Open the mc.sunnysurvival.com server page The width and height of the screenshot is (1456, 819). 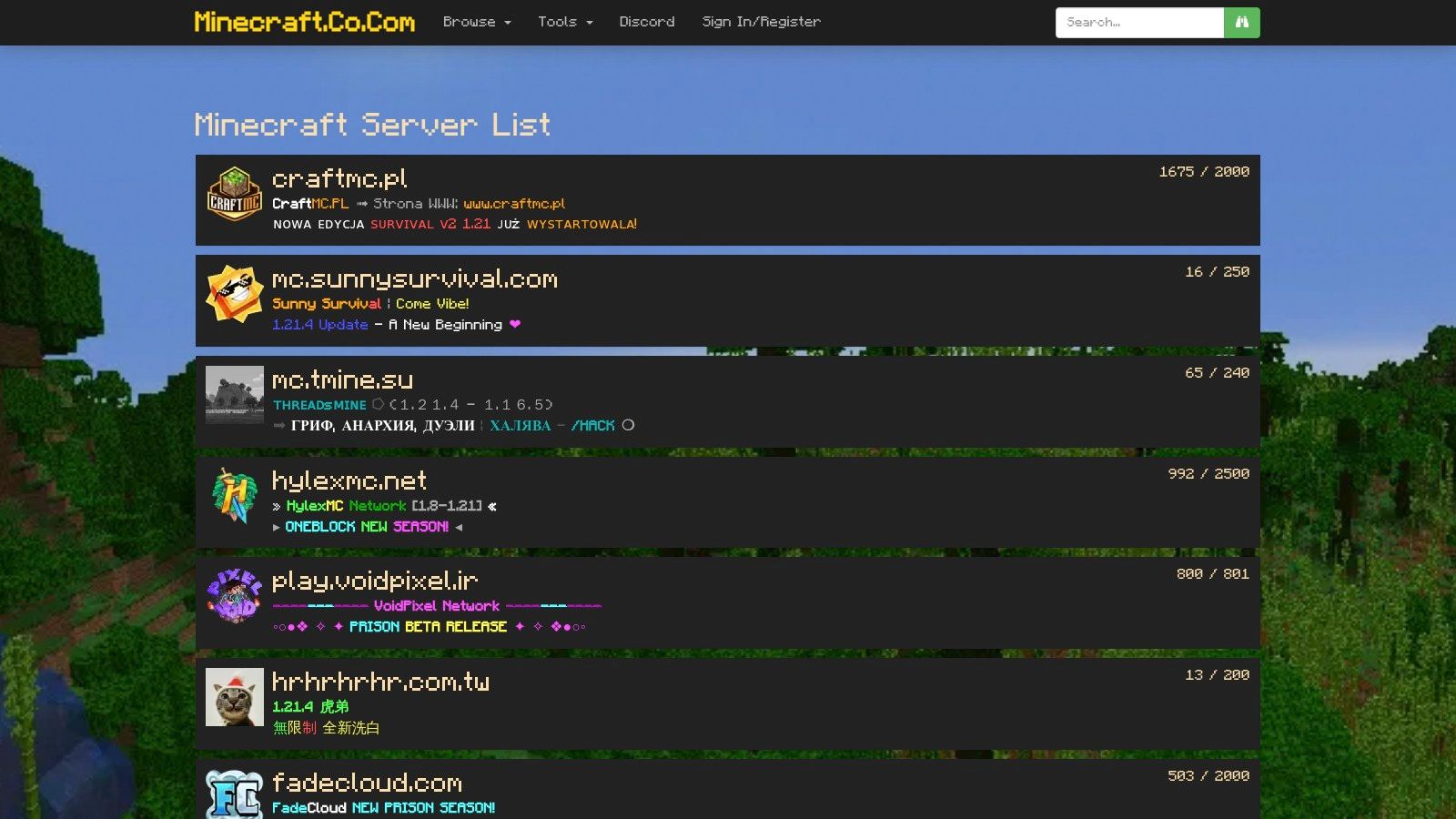click(414, 278)
